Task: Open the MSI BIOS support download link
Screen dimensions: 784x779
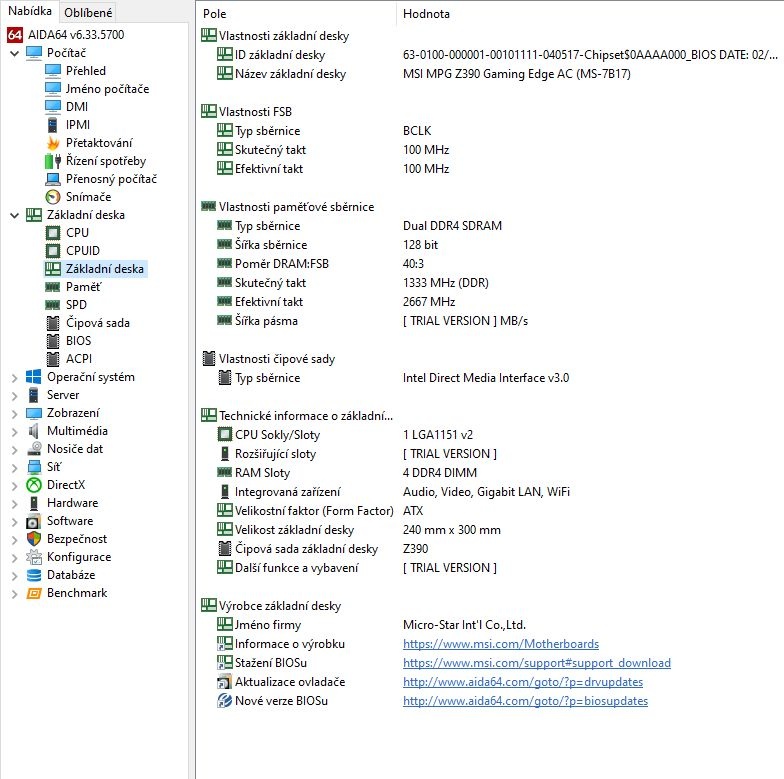Action: click(536, 663)
